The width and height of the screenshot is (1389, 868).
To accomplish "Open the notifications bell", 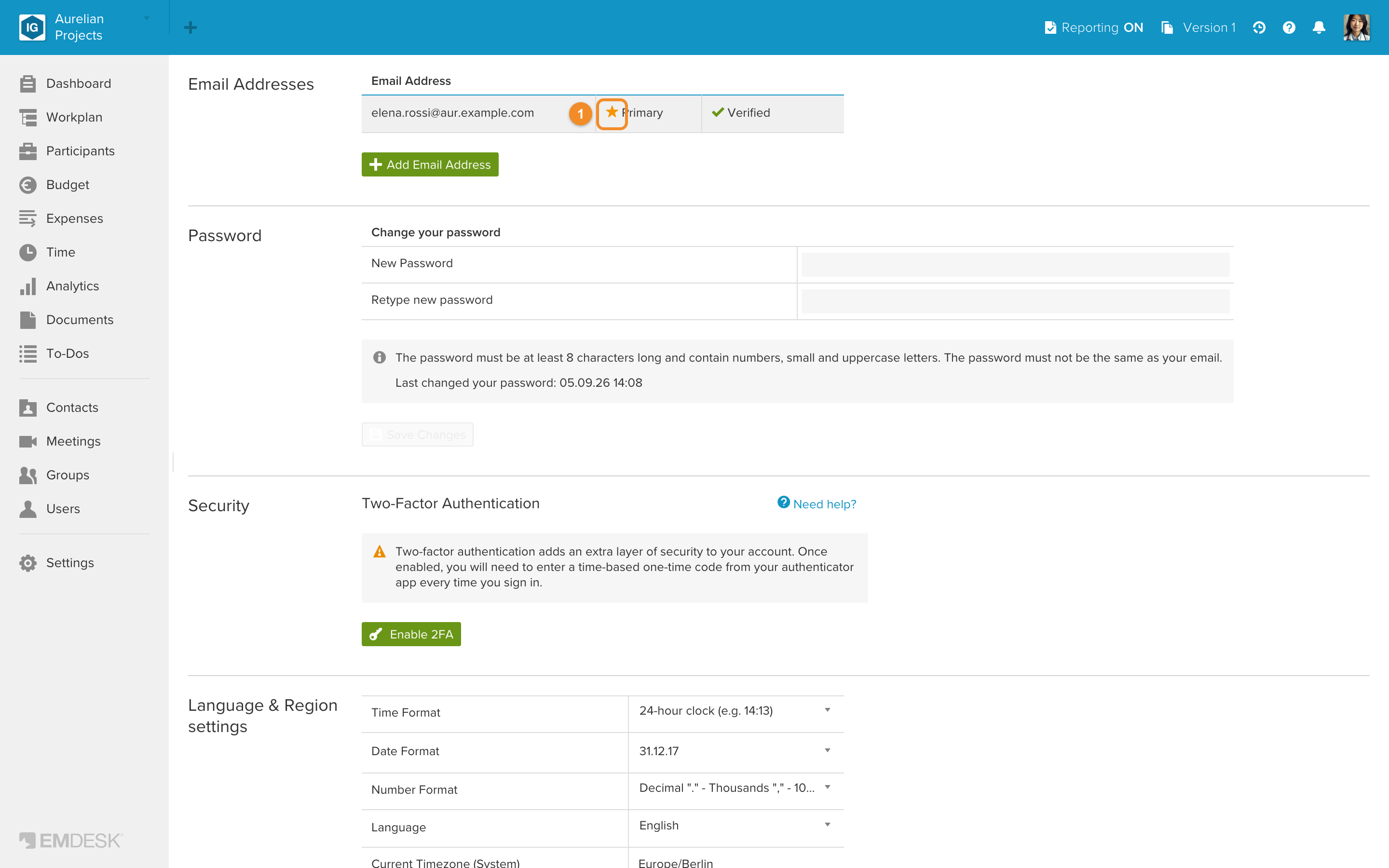I will [1319, 27].
